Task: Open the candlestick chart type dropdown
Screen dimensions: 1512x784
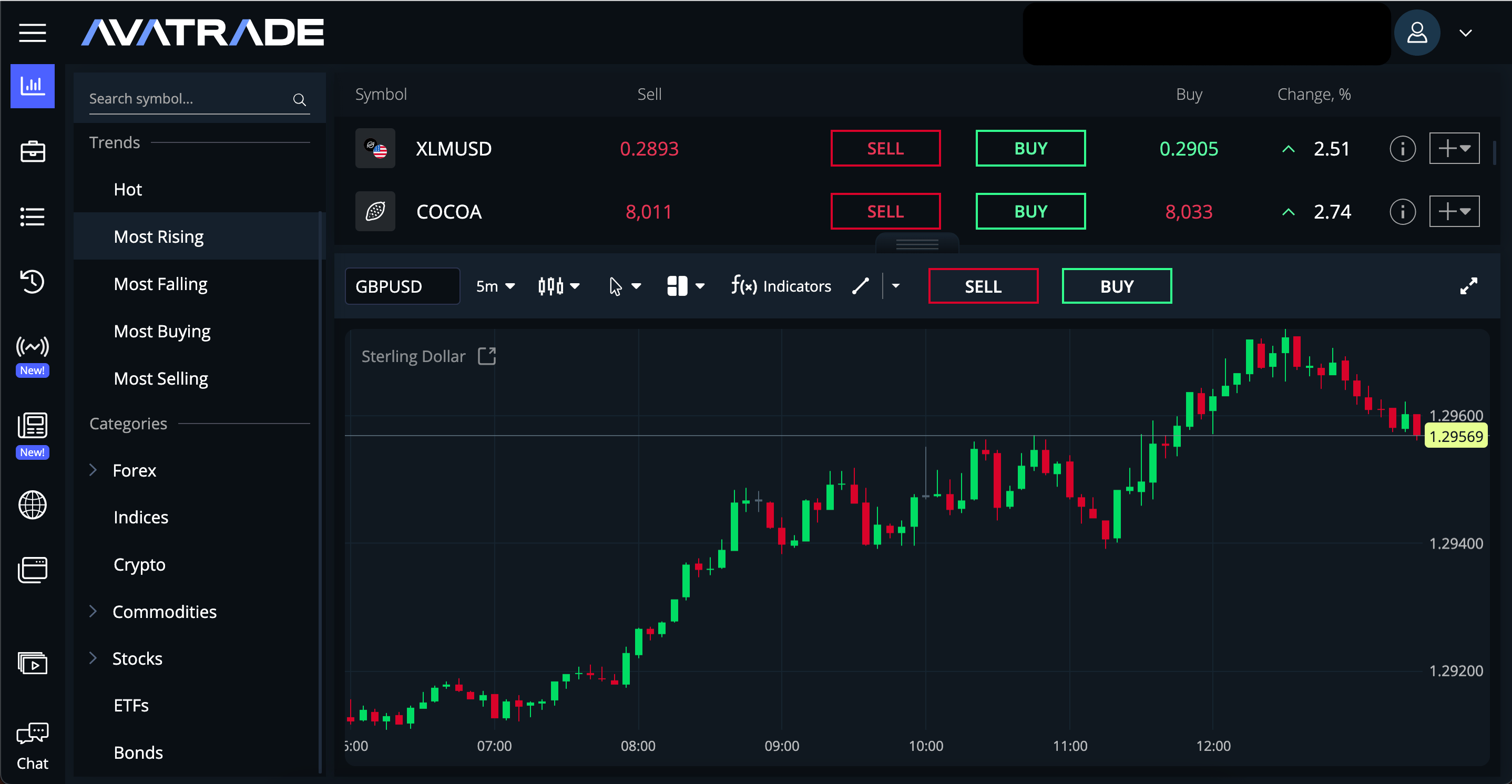Action: point(558,286)
